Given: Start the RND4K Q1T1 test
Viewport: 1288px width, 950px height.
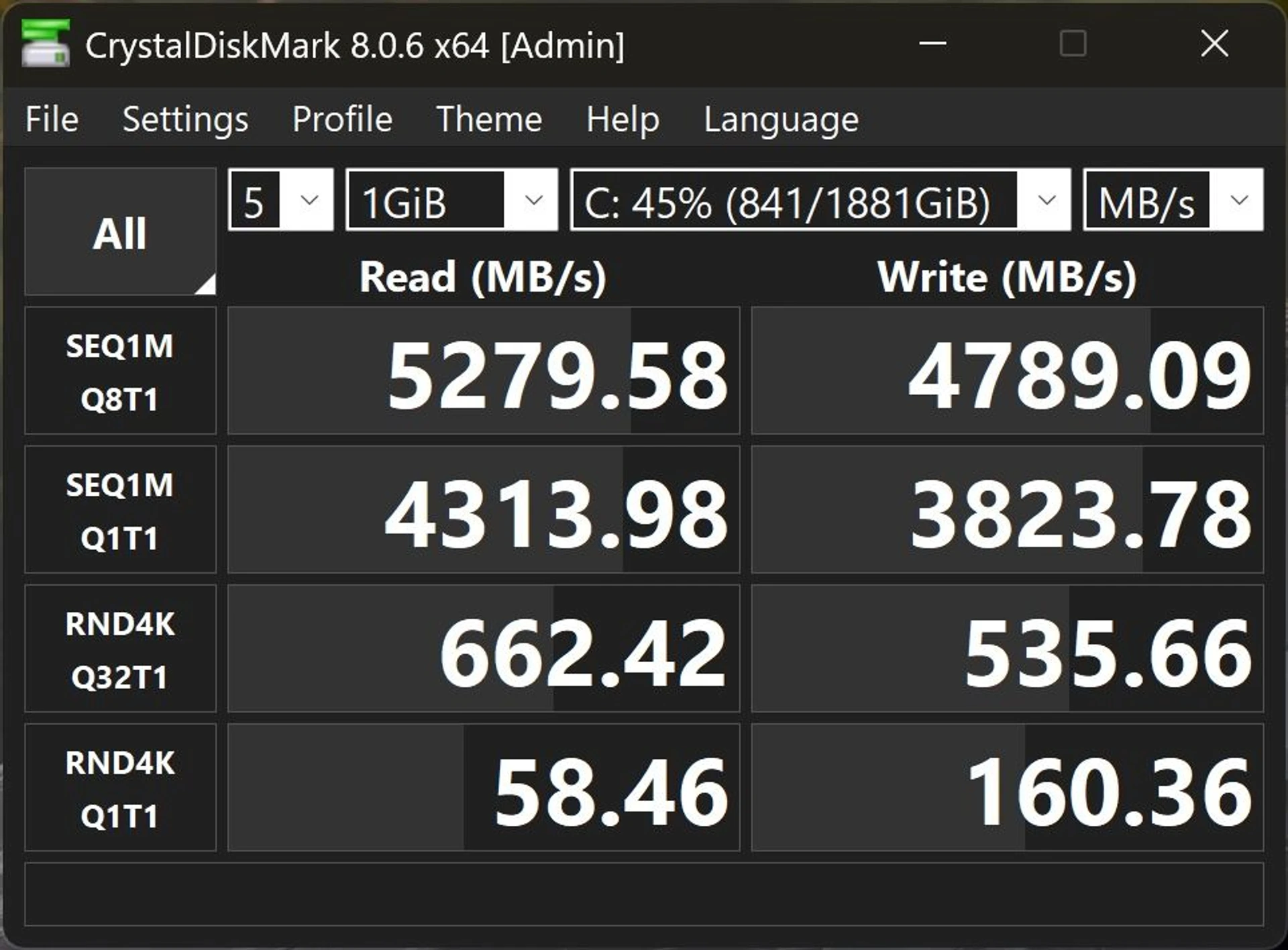Looking at the screenshot, I should coord(120,788).
